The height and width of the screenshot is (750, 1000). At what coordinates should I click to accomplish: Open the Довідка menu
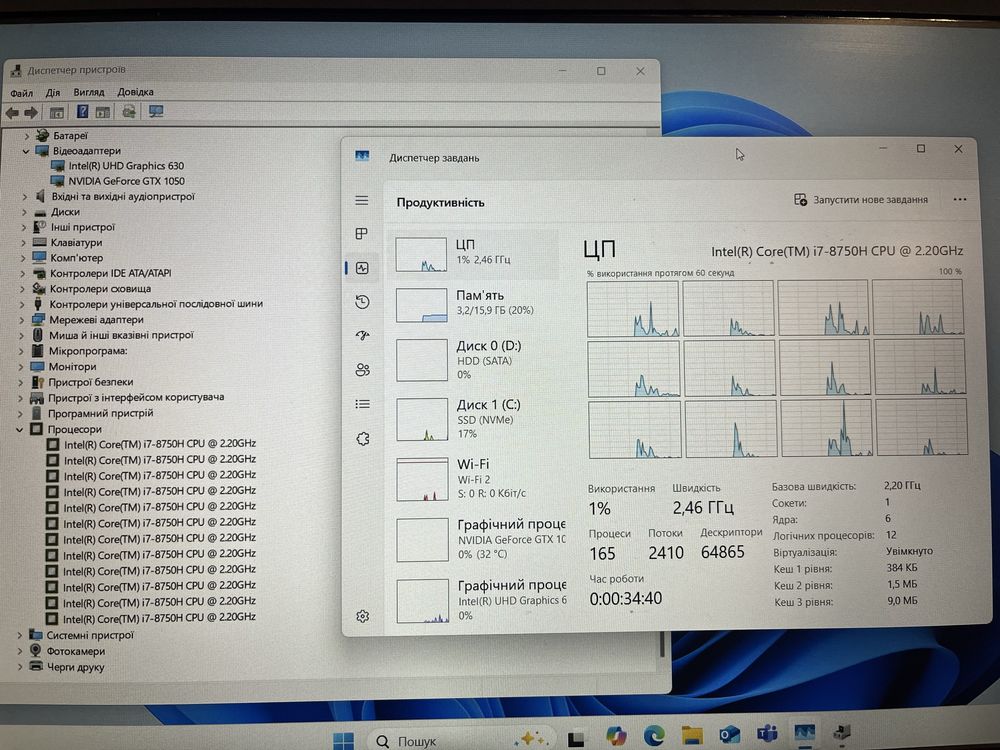[135, 92]
